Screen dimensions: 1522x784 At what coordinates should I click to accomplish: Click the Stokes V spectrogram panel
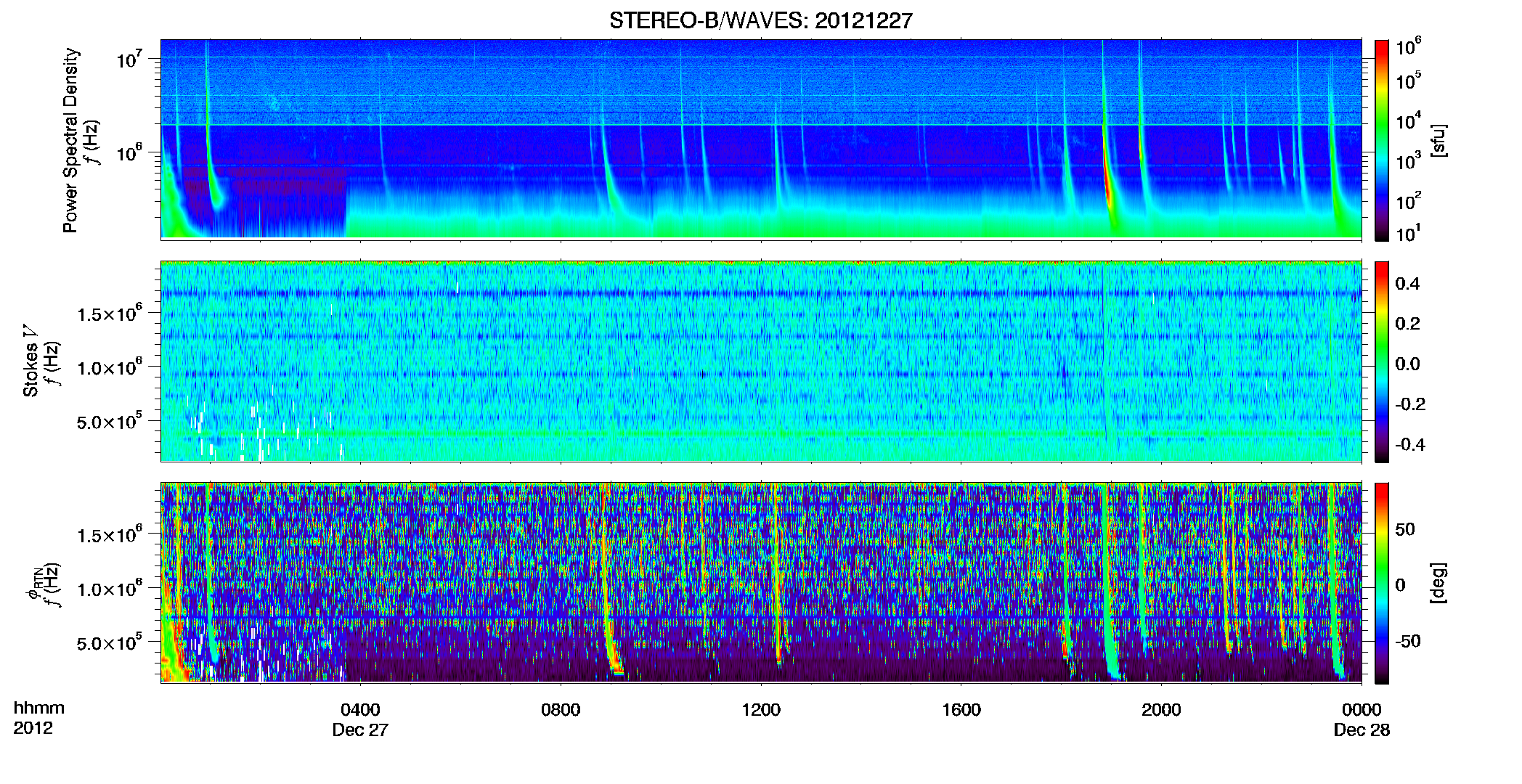pos(761,361)
